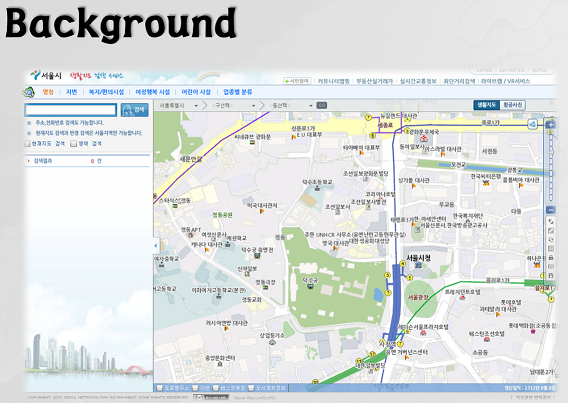Check the 현재지도 검색 checkbox
Image resolution: width=568 pixels, height=403 pixels.
coord(27,144)
